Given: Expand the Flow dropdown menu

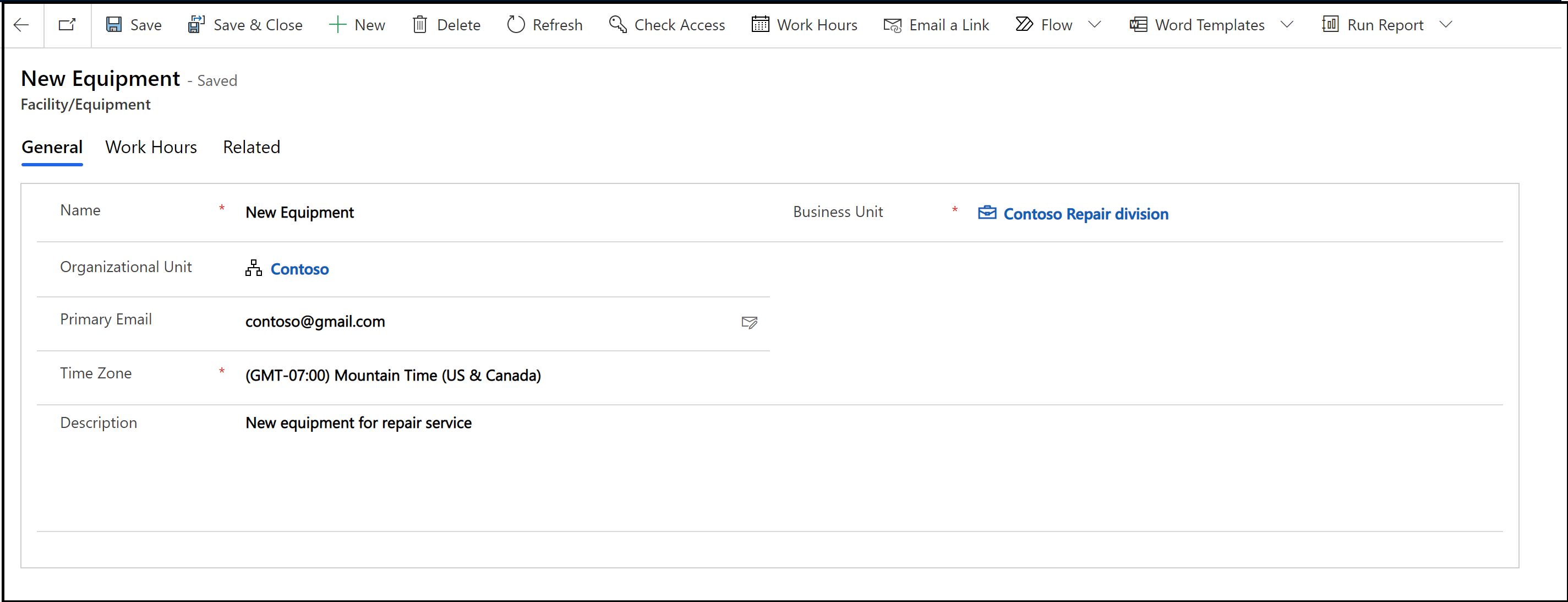Looking at the screenshot, I should [1098, 24].
